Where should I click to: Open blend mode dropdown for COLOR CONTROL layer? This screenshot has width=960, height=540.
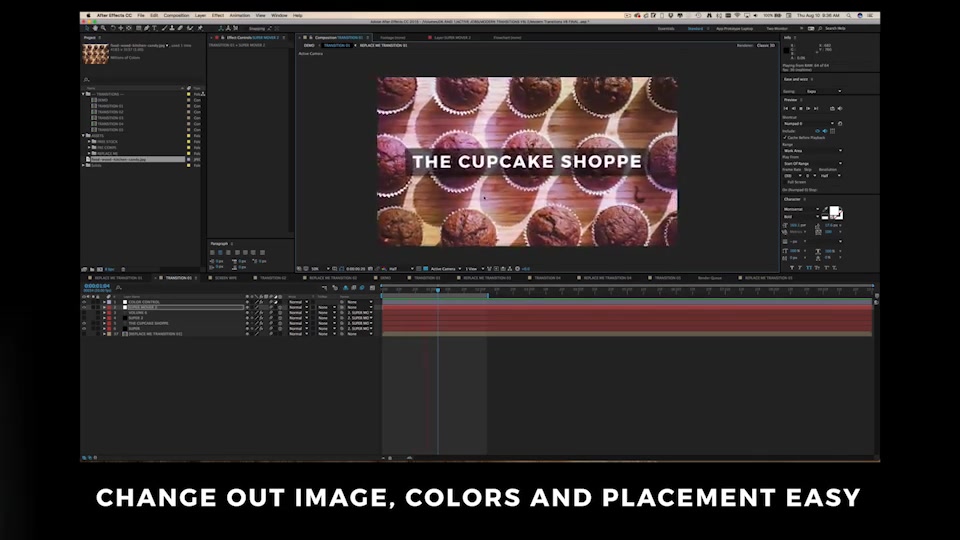click(x=298, y=302)
